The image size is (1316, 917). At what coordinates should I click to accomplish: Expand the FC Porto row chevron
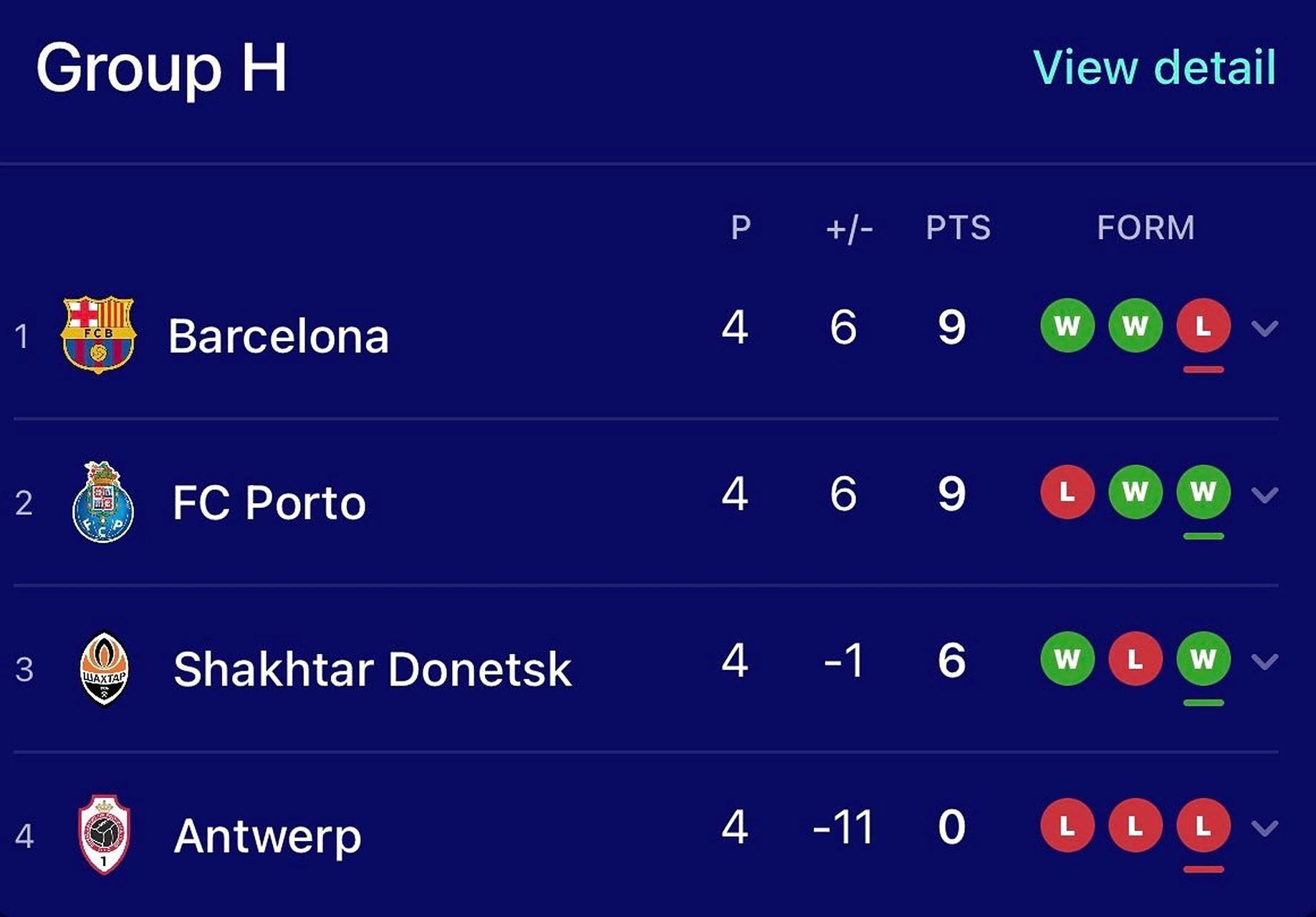[x=1264, y=494]
